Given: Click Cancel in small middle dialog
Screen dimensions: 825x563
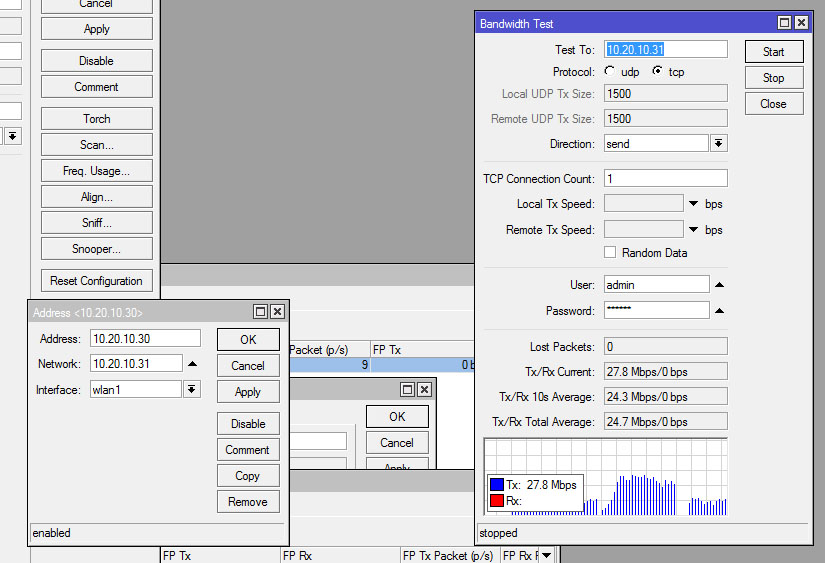Looking at the screenshot, I should pyautogui.click(x=397, y=443).
